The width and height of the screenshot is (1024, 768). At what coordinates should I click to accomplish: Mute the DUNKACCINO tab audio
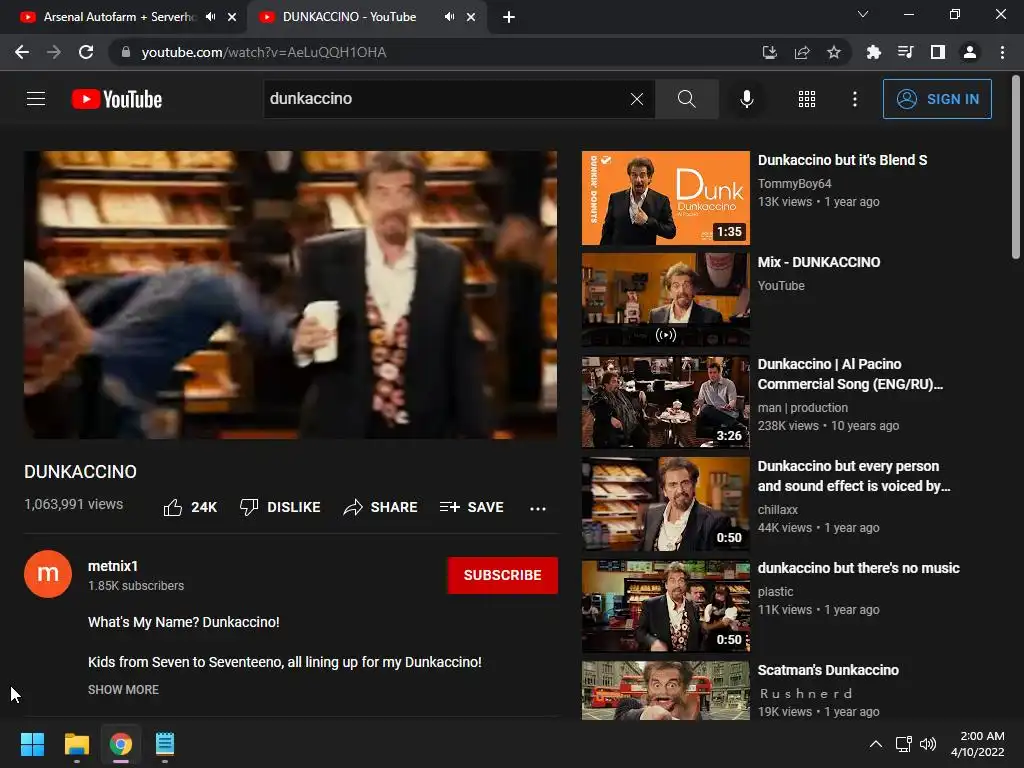click(449, 17)
